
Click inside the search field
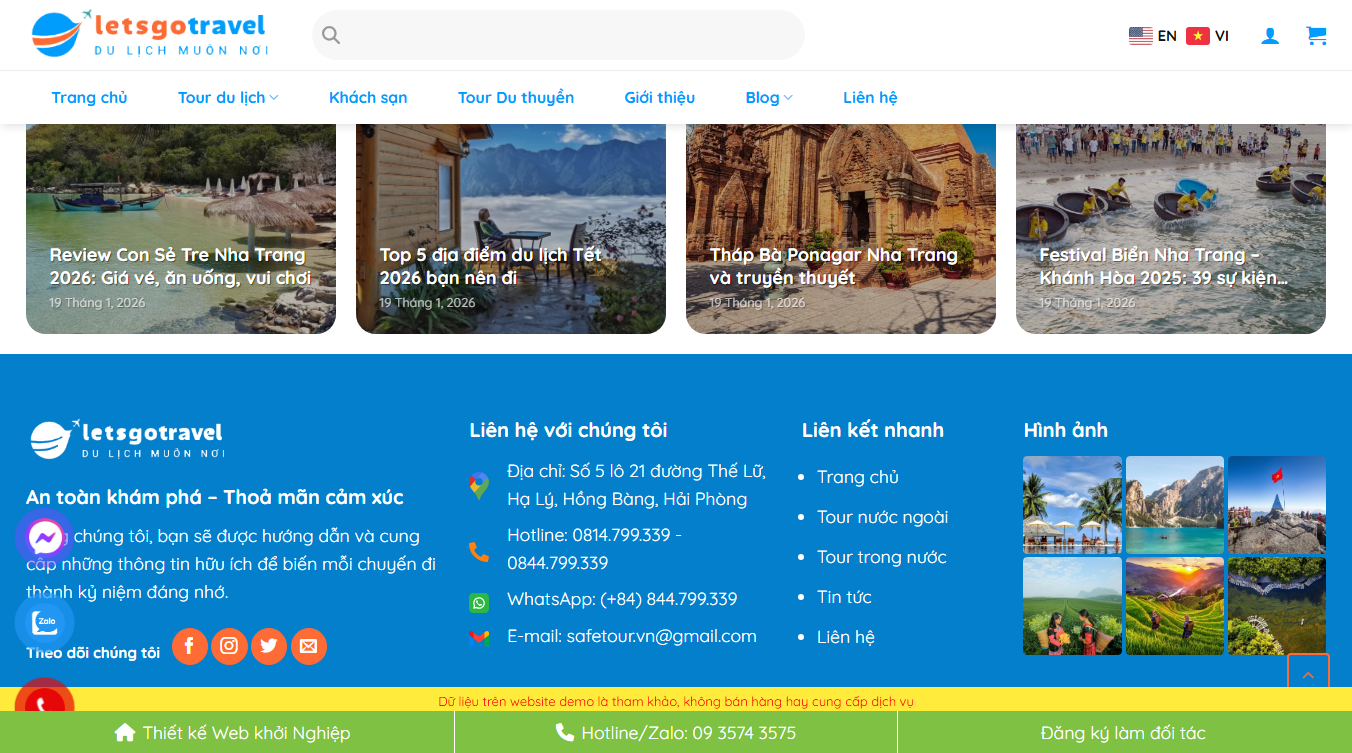(x=558, y=35)
